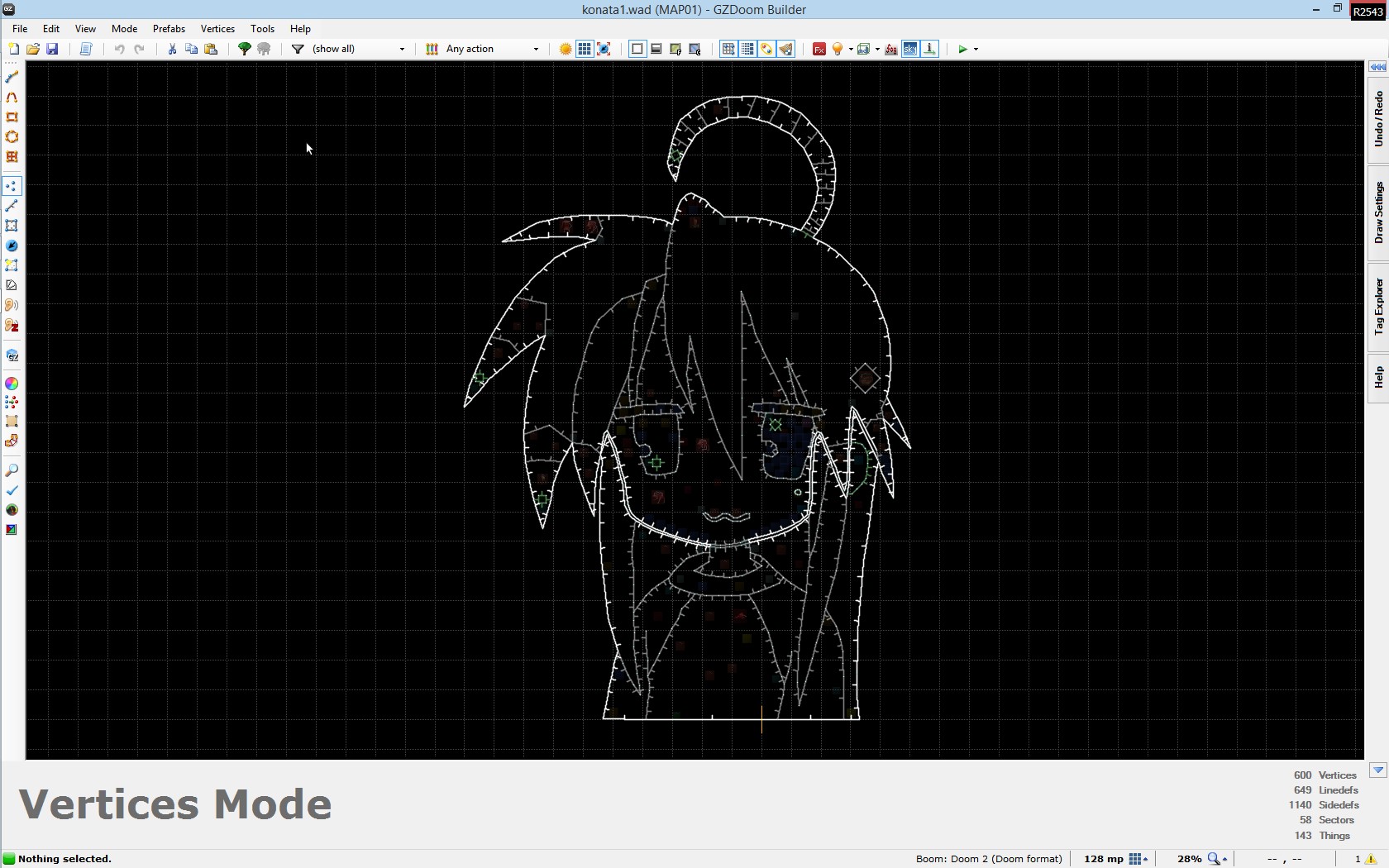Image resolution: width=1389 pixels, height=868 pixels.
Task: Expand the dynamic lights lightbulb dropdown arrow
Action: point(851,49)
